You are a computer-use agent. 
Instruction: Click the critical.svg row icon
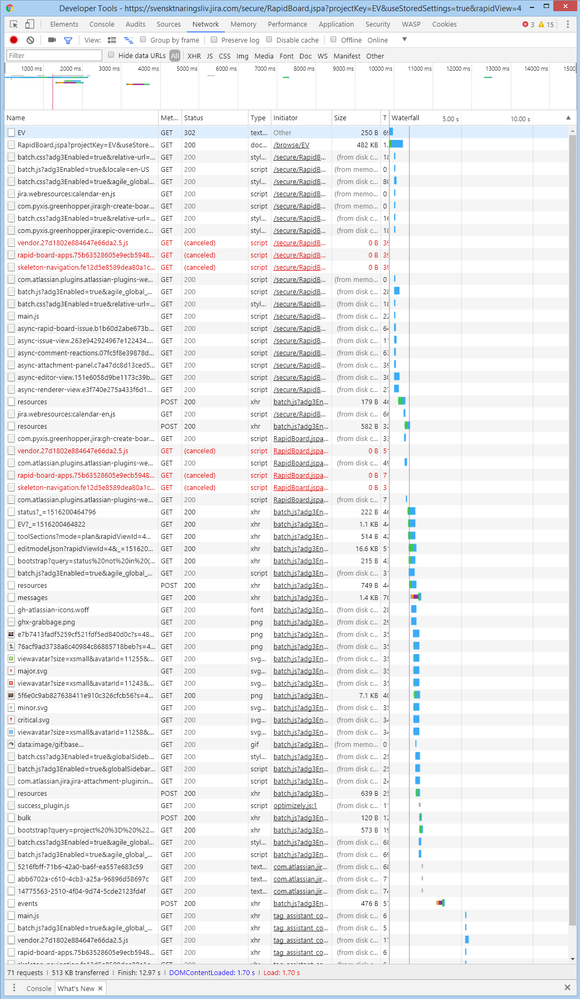[11, 720]
